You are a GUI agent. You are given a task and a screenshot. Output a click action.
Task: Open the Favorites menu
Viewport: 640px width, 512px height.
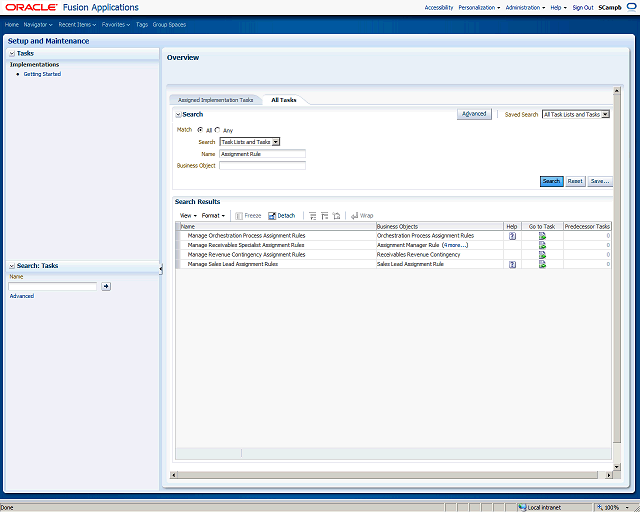coord(116,24)
